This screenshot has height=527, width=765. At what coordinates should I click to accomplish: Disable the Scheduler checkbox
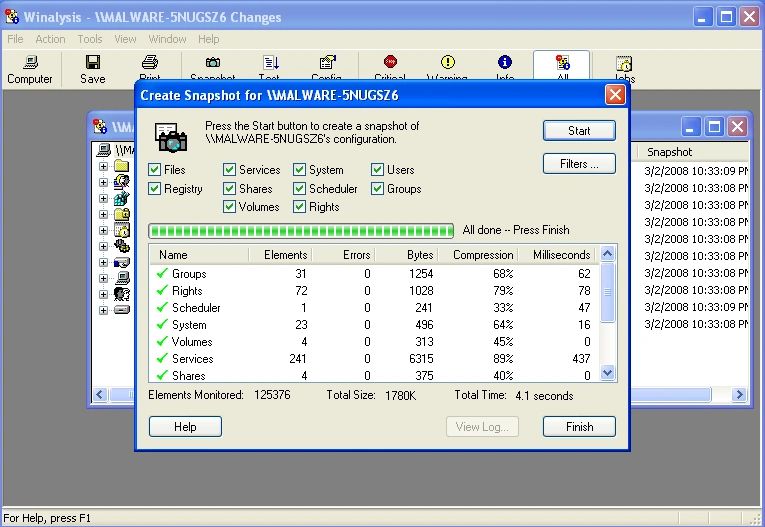tap(300, 189)
